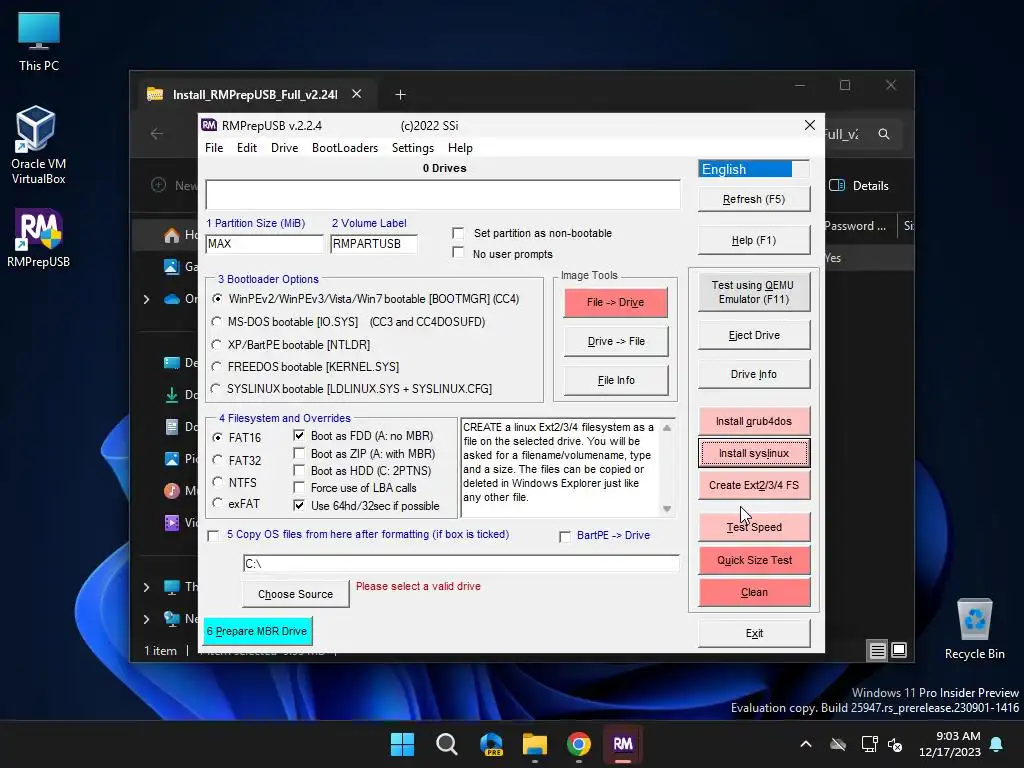Click the Home icon in Explorer sidebar
The image size is (1024, 768).
(172, 234)
